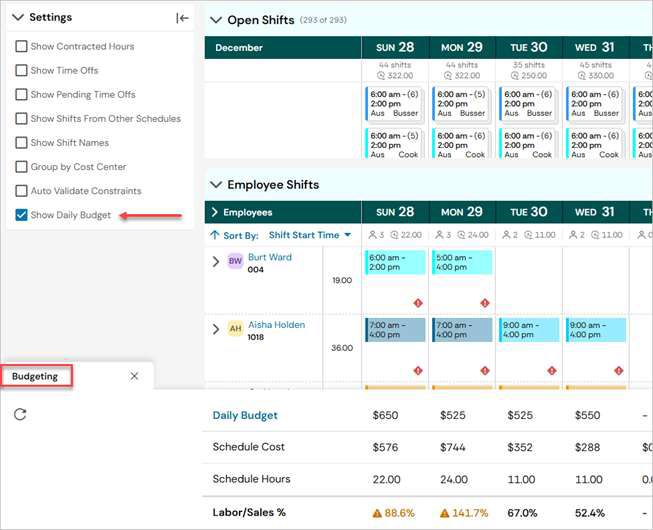Image resolution: width=653 pixels, height=530 pixels.
Task: Click Aisha Holden's 36.00 total hours
Action: 342,348
